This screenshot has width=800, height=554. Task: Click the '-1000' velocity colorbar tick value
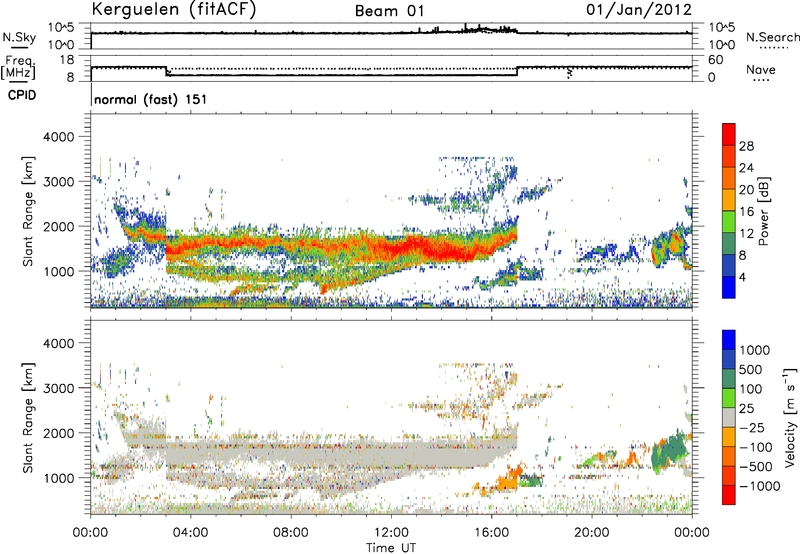[760, 486]
